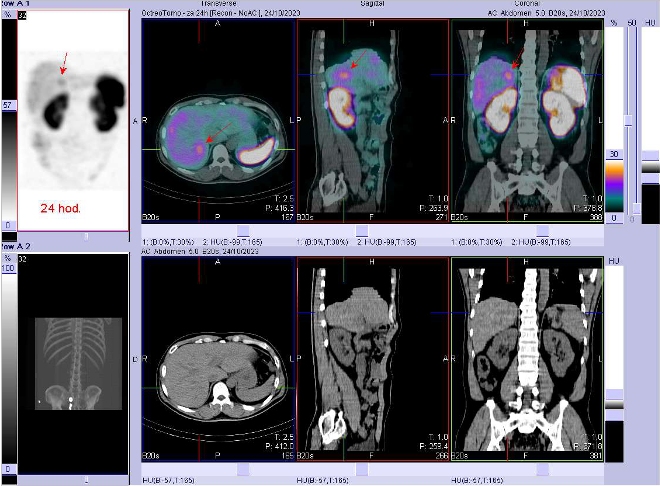Image resolution: width=660 pixels, height=486 pixels.
Task: Click the Row A 2 grayscale intensity bar
Action: coord(9,369)
